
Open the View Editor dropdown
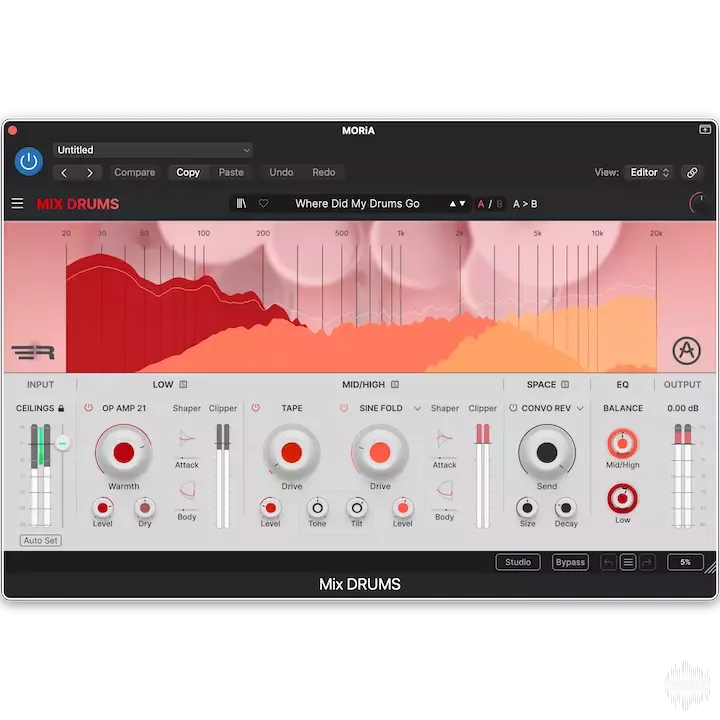pos(649,173)
